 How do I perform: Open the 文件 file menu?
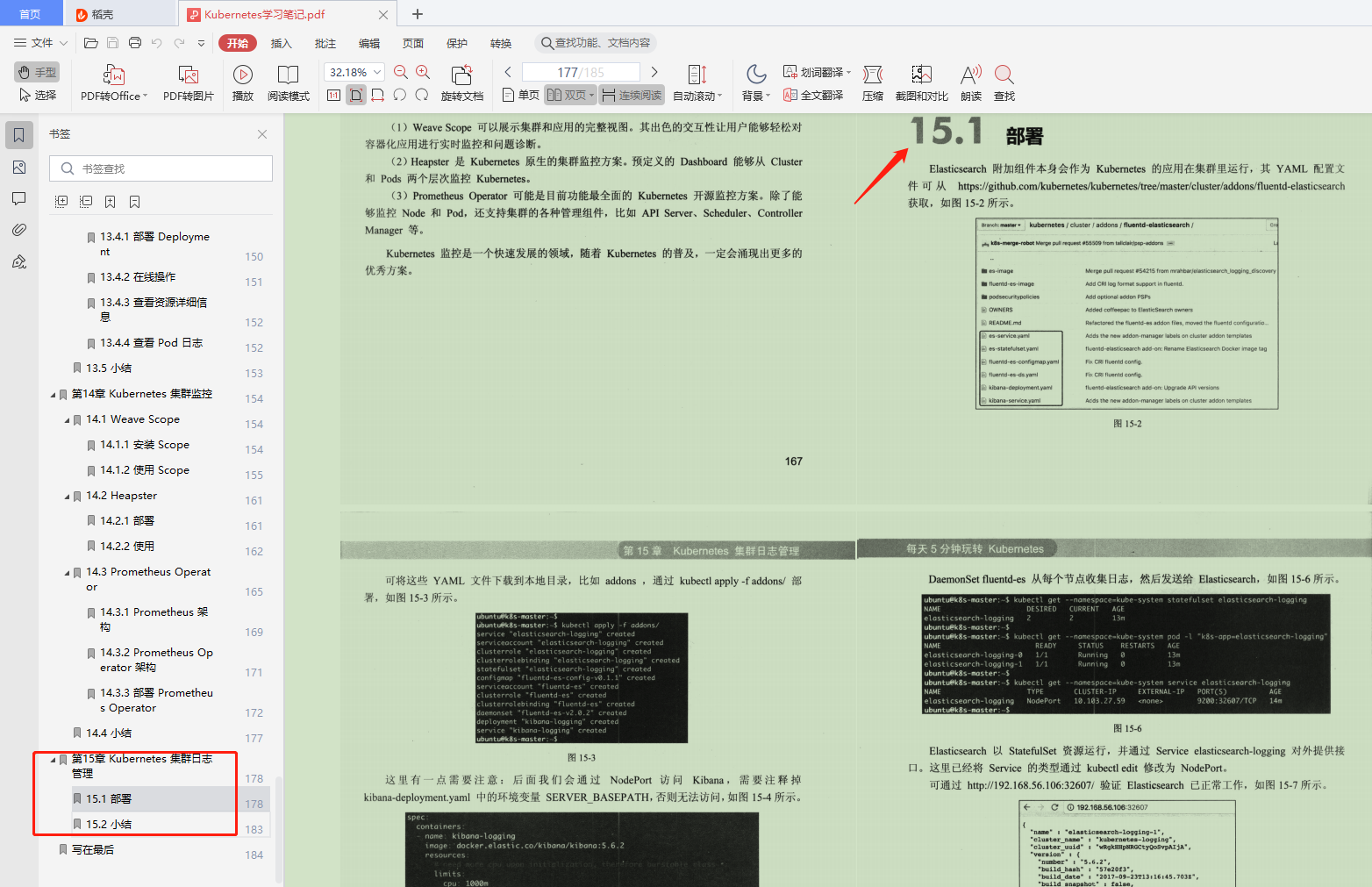[40, 42]
